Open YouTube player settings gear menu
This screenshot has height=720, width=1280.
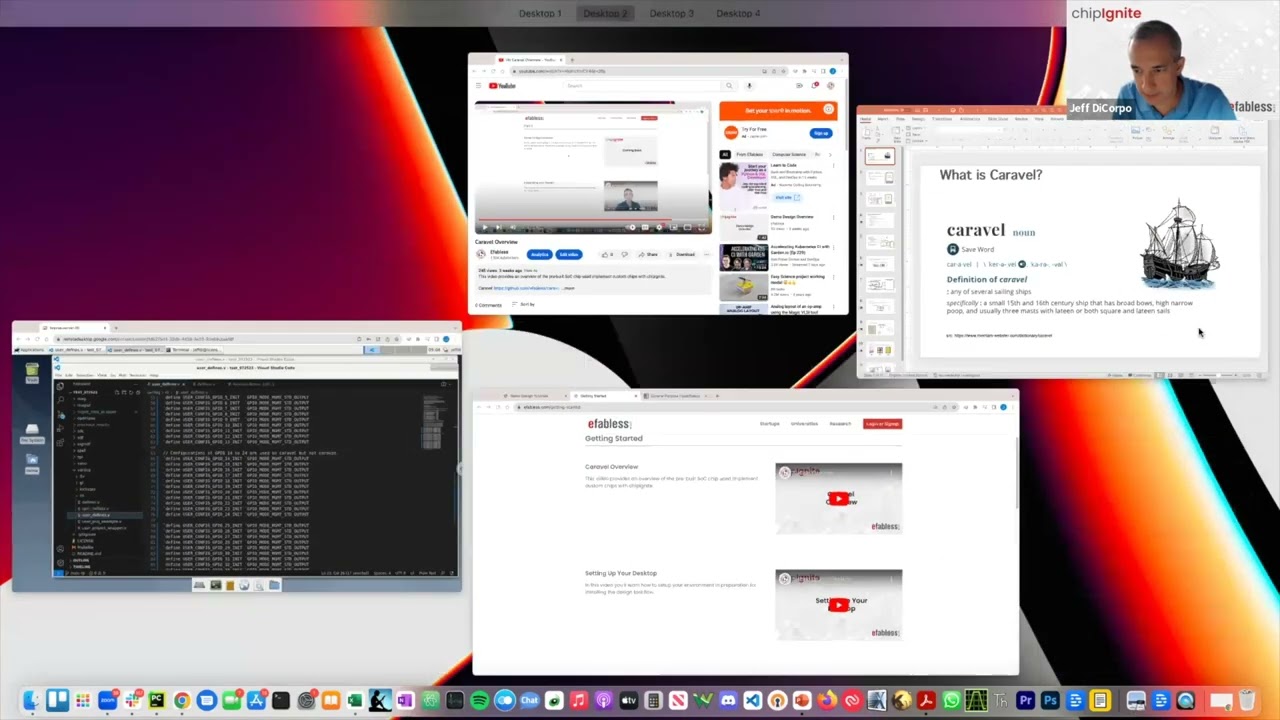pos(660,228)
